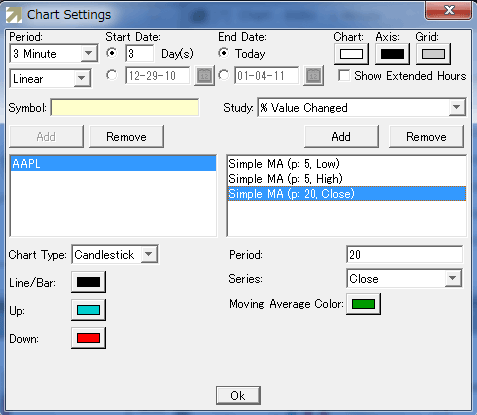Change the Moving Average green color swatch

click(x=363, y=304)
